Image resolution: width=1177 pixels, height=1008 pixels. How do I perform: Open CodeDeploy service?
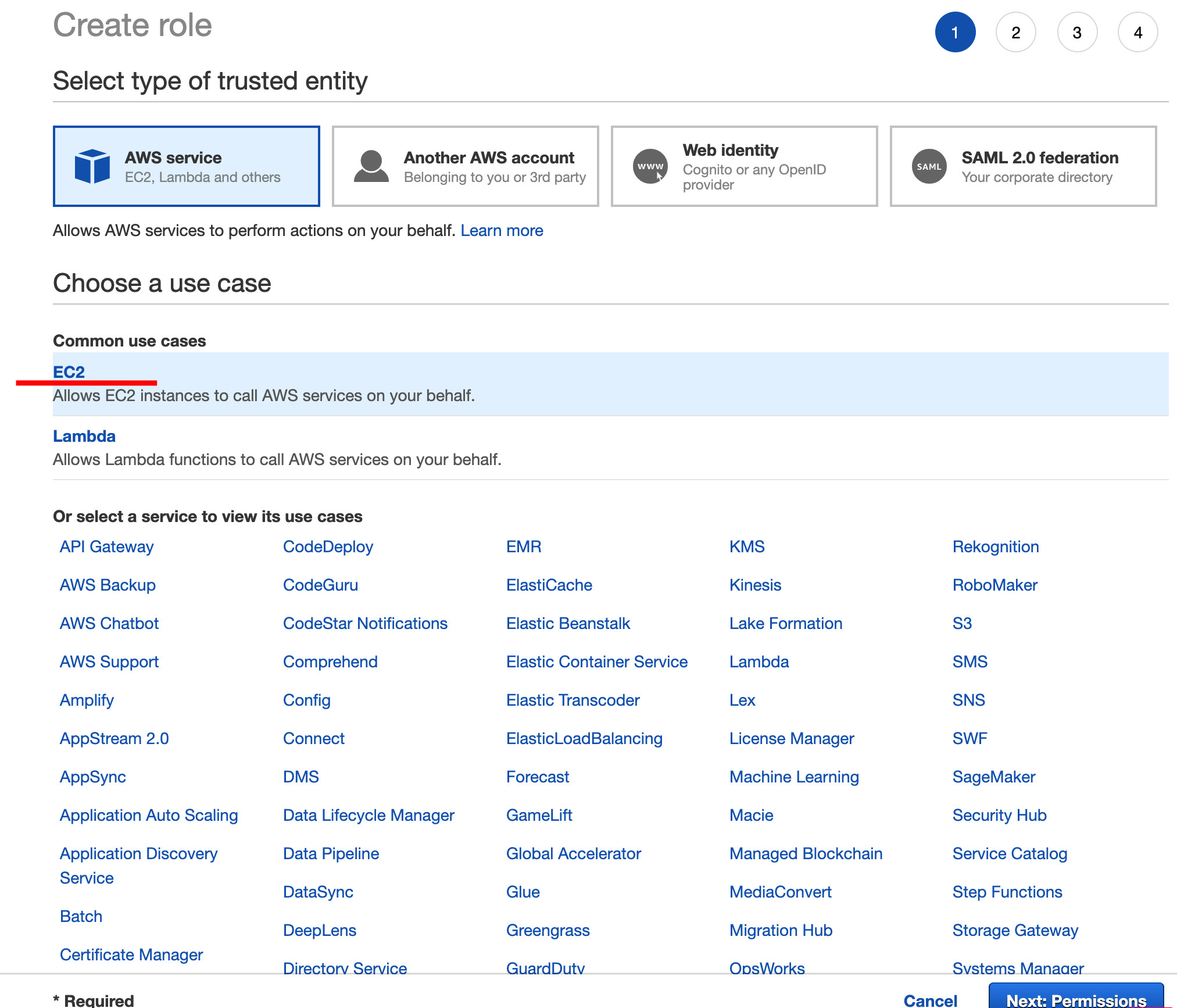(x=328, y=547)
